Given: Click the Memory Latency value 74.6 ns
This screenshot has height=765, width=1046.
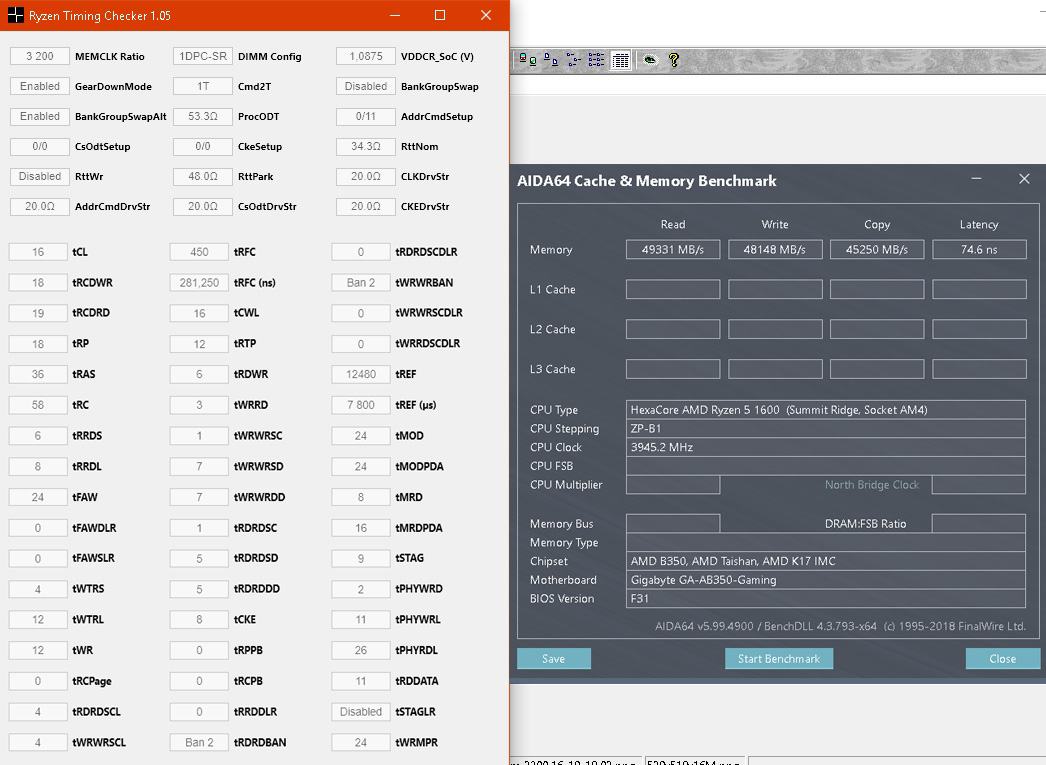Looking at the screenshot, I should tap(979, 249).
